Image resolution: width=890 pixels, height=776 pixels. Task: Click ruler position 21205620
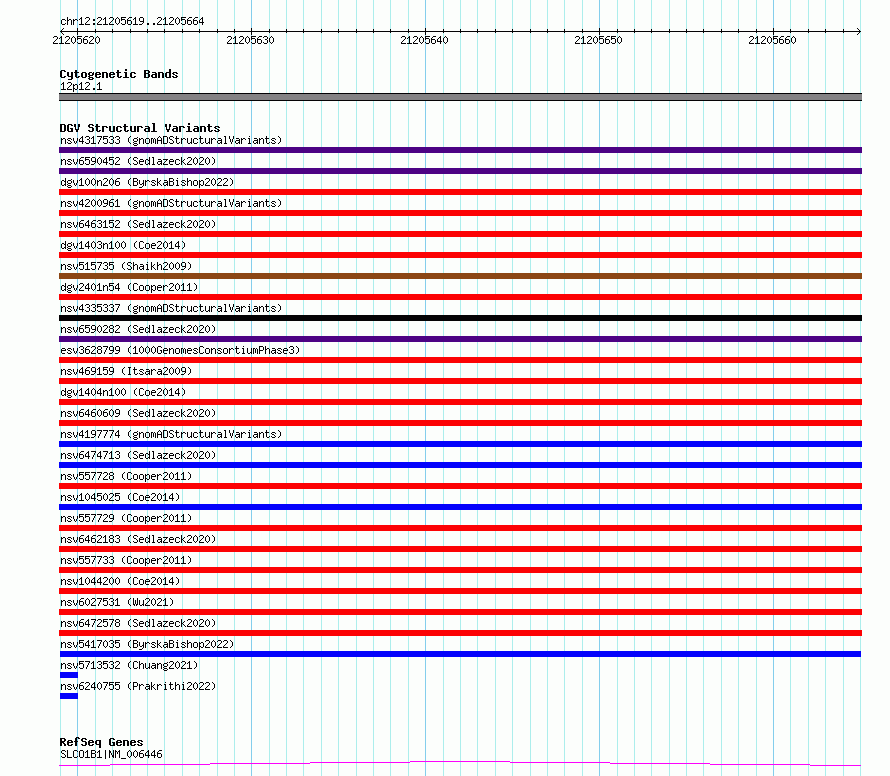click(x=76, y=40)
